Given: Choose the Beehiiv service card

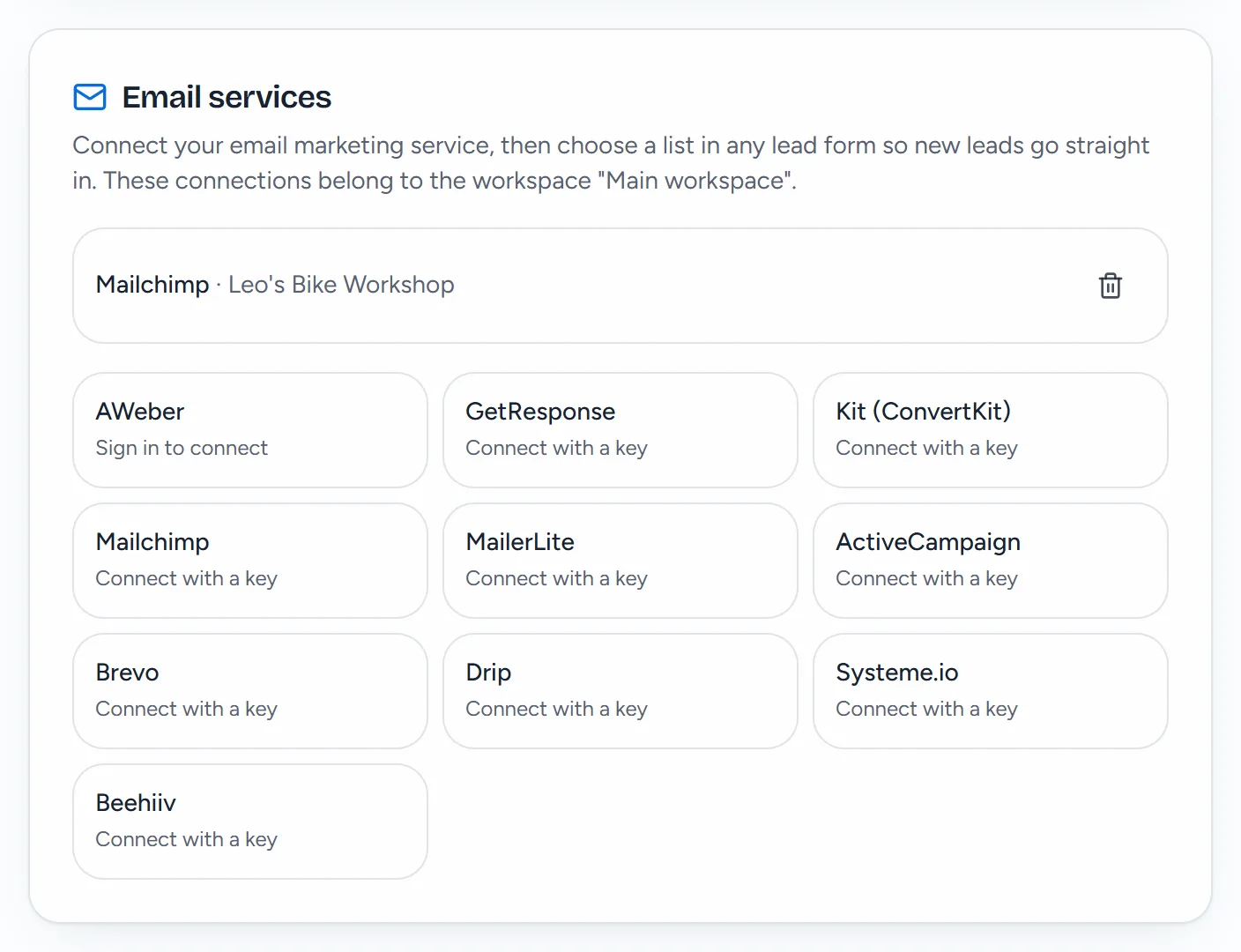Looking at the screenshot, I should click(250, 822).
